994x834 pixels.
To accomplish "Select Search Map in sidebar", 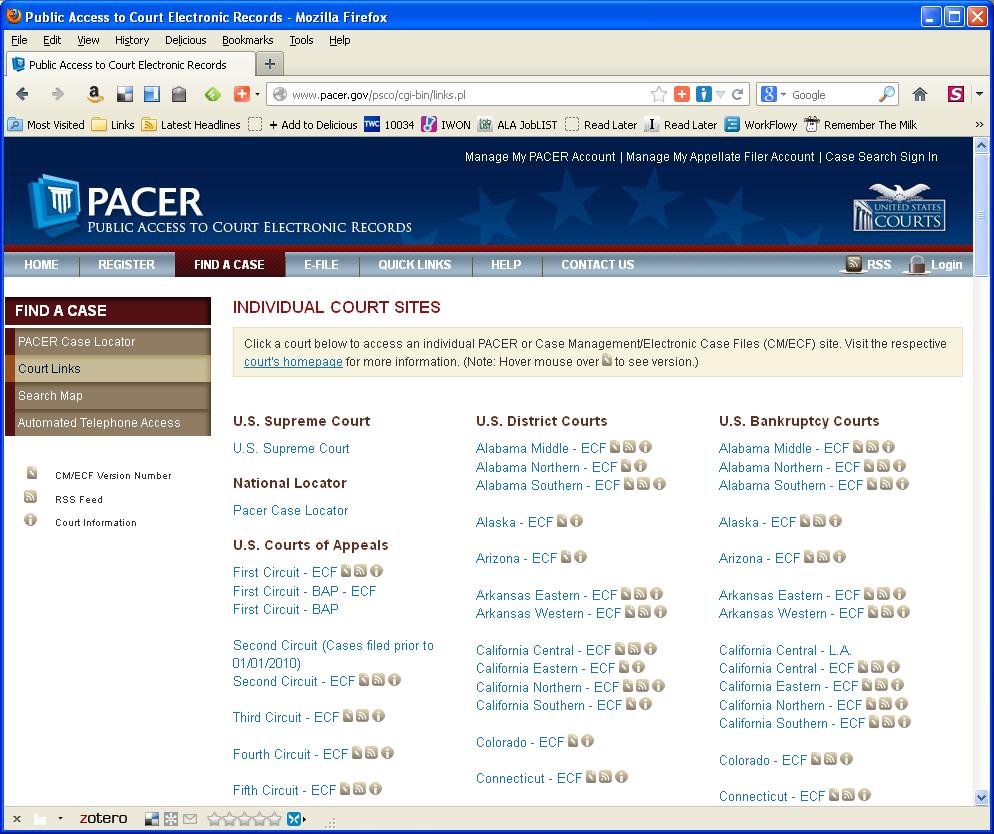I will click(108, 395).
